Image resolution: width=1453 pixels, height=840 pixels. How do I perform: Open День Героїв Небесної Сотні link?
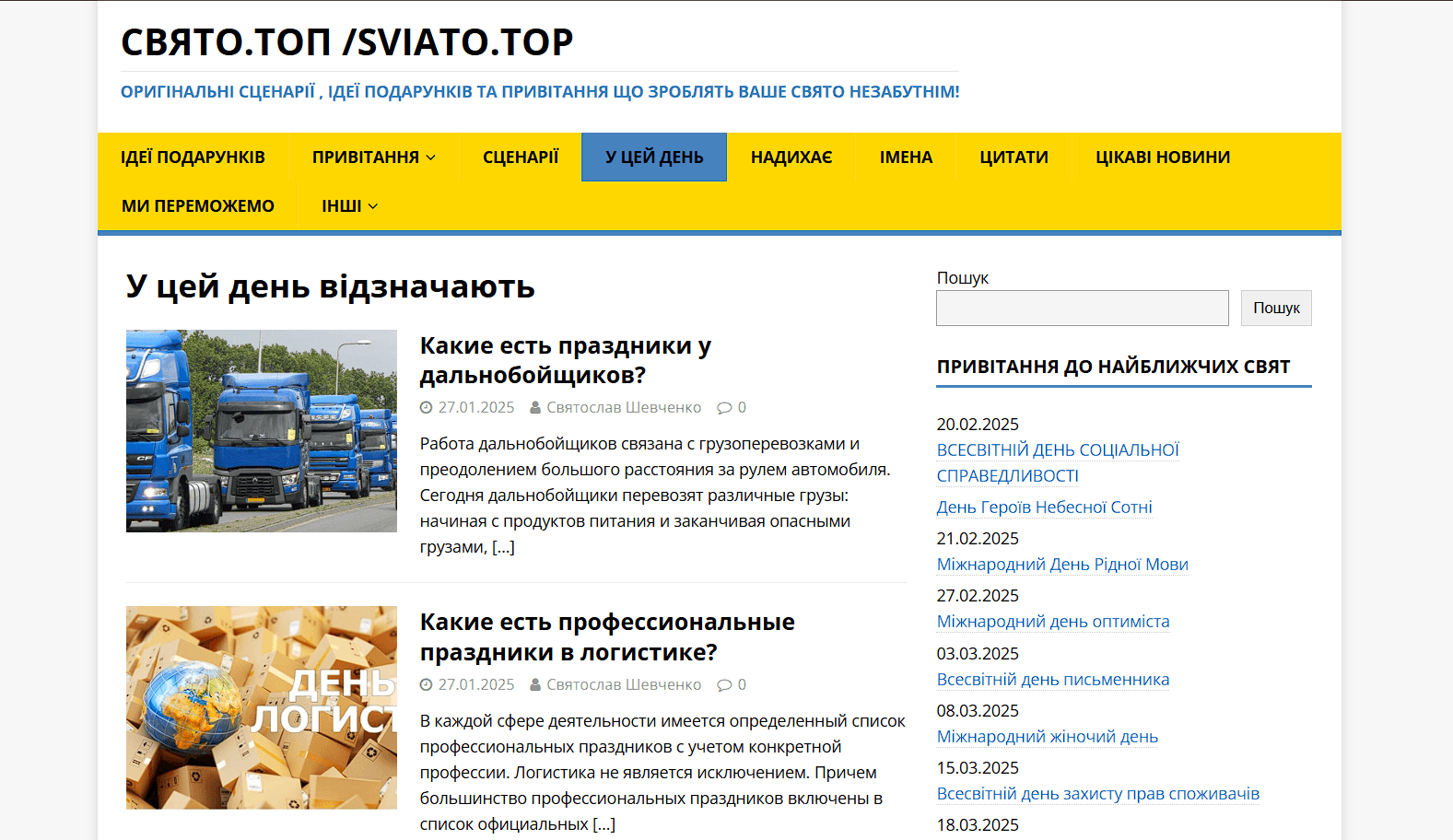[1044, 507]
